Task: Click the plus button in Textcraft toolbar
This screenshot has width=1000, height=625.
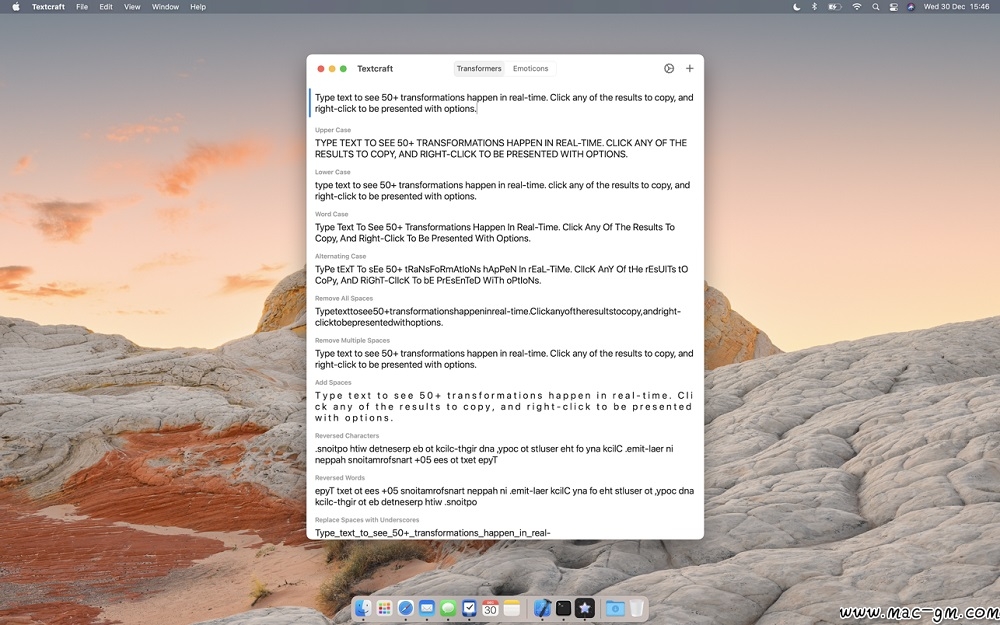Action: pyautogui.click(x=689, y=68)
